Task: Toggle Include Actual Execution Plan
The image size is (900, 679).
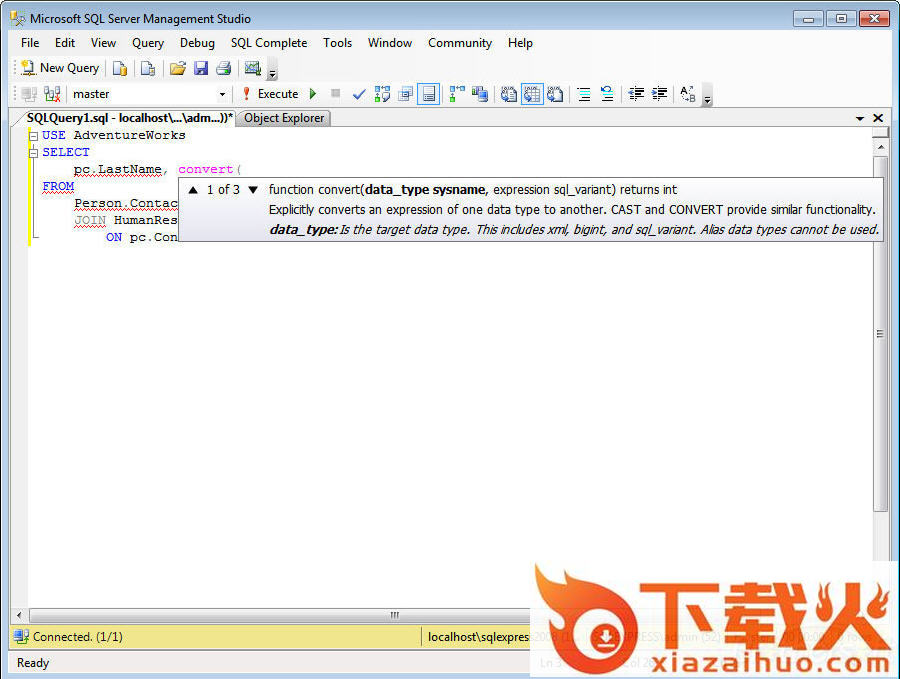Action: [457, 94]
